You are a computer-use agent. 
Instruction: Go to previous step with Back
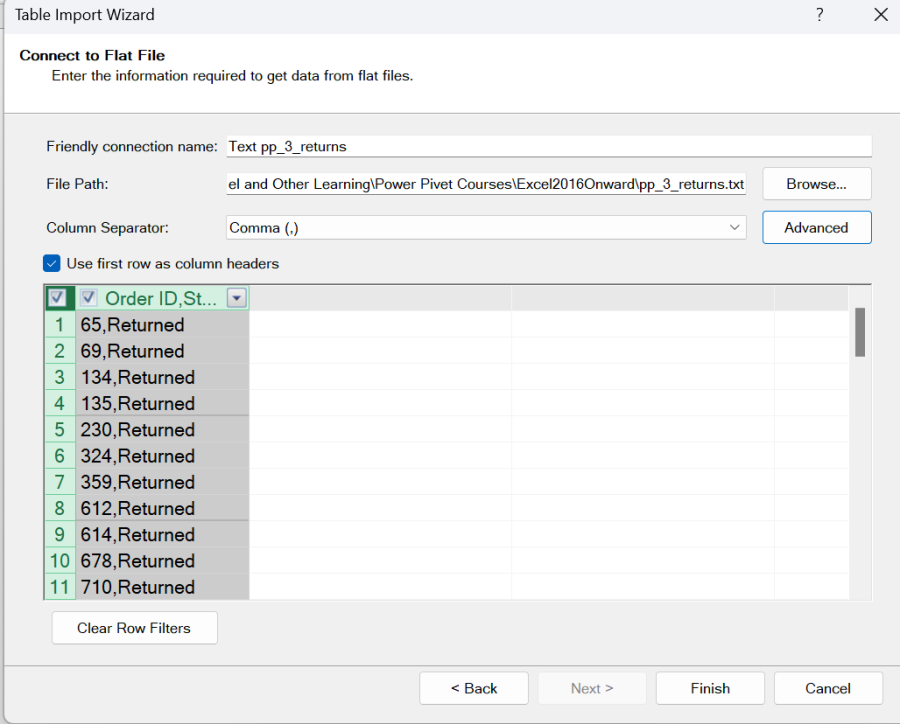[x=474, y=688]
